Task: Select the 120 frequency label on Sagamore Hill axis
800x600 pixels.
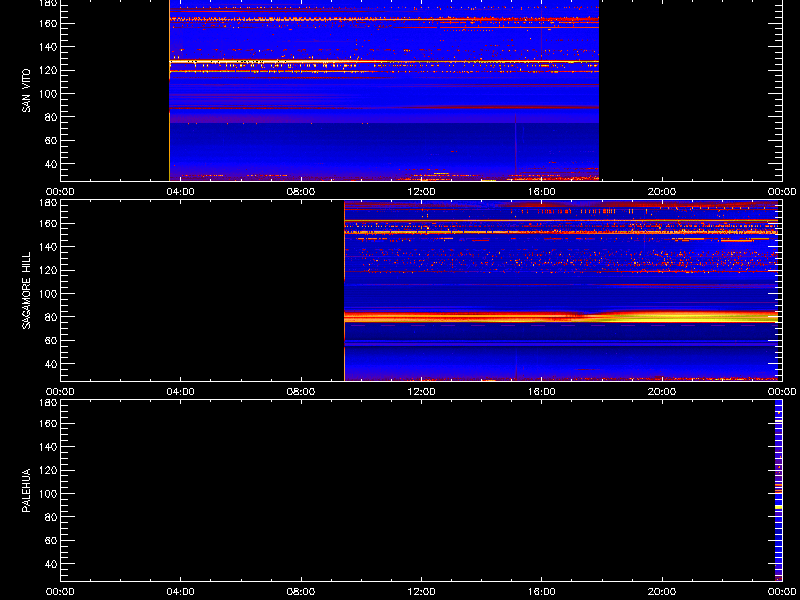Action: pyautogui.click(x=48, y=270)
